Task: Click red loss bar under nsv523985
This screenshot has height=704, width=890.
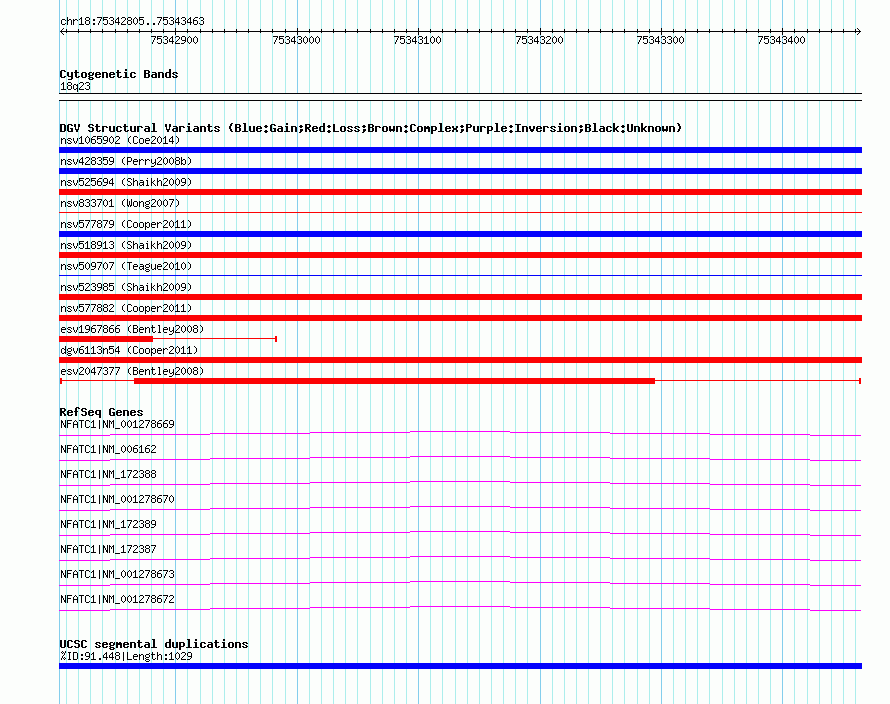Action: pos(460,297)
